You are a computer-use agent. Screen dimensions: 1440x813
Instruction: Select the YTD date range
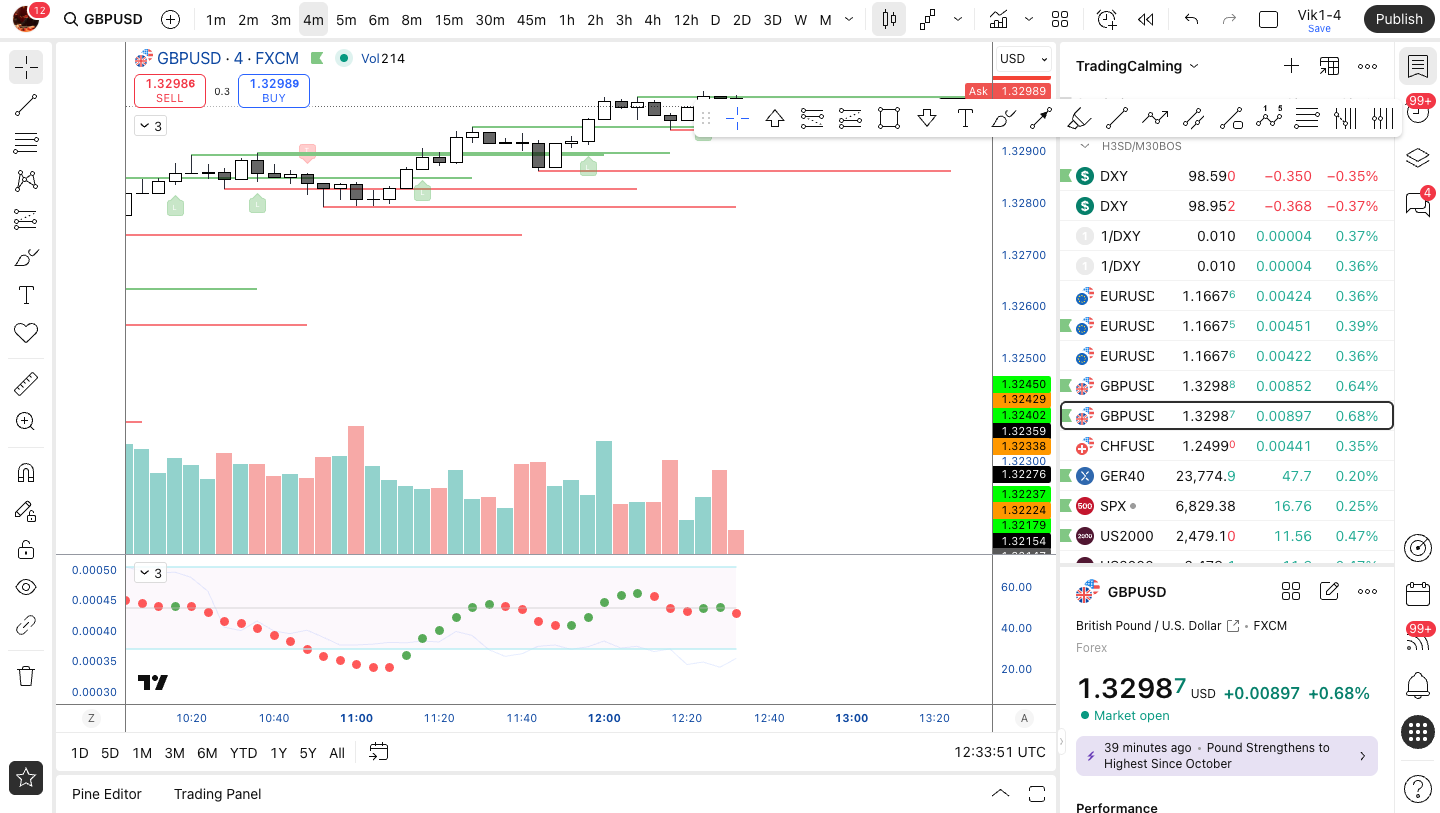pos(243,753)
